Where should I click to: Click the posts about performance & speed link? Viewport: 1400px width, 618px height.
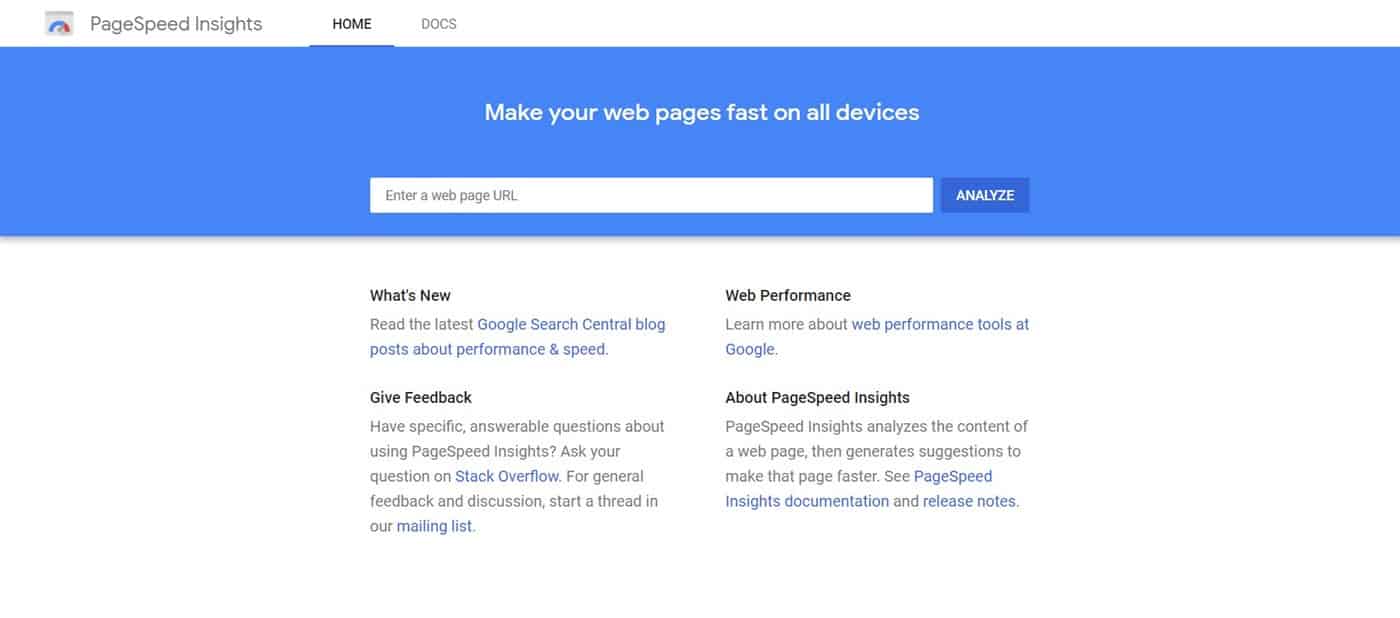(489, 348)
